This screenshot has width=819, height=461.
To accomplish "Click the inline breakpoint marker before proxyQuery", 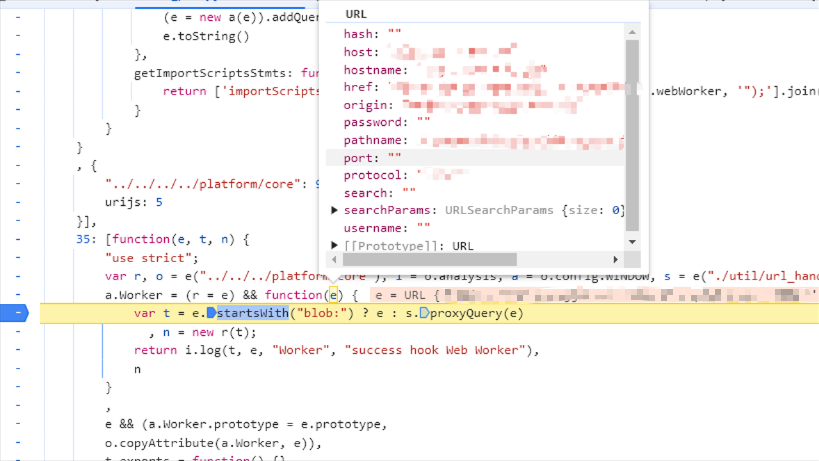I will [424, 314].
